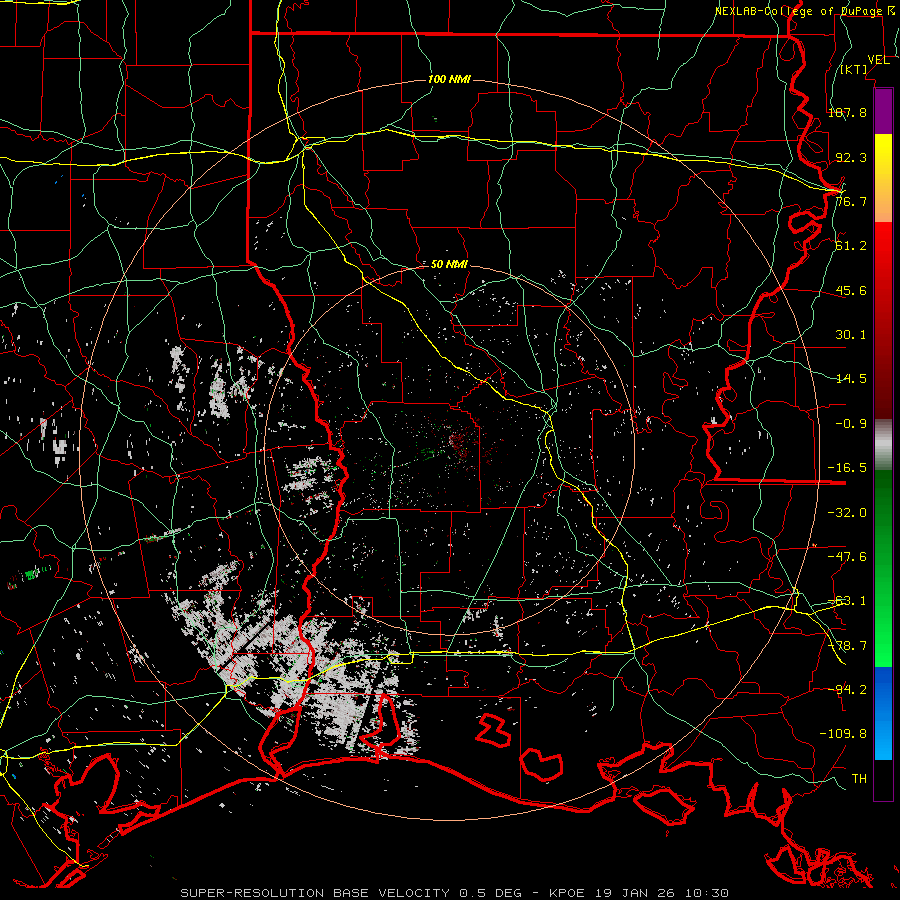Select the -16.5 velocity scale value
The height and width of the screenshot is (900, 900).
click(x=847, y=468)
